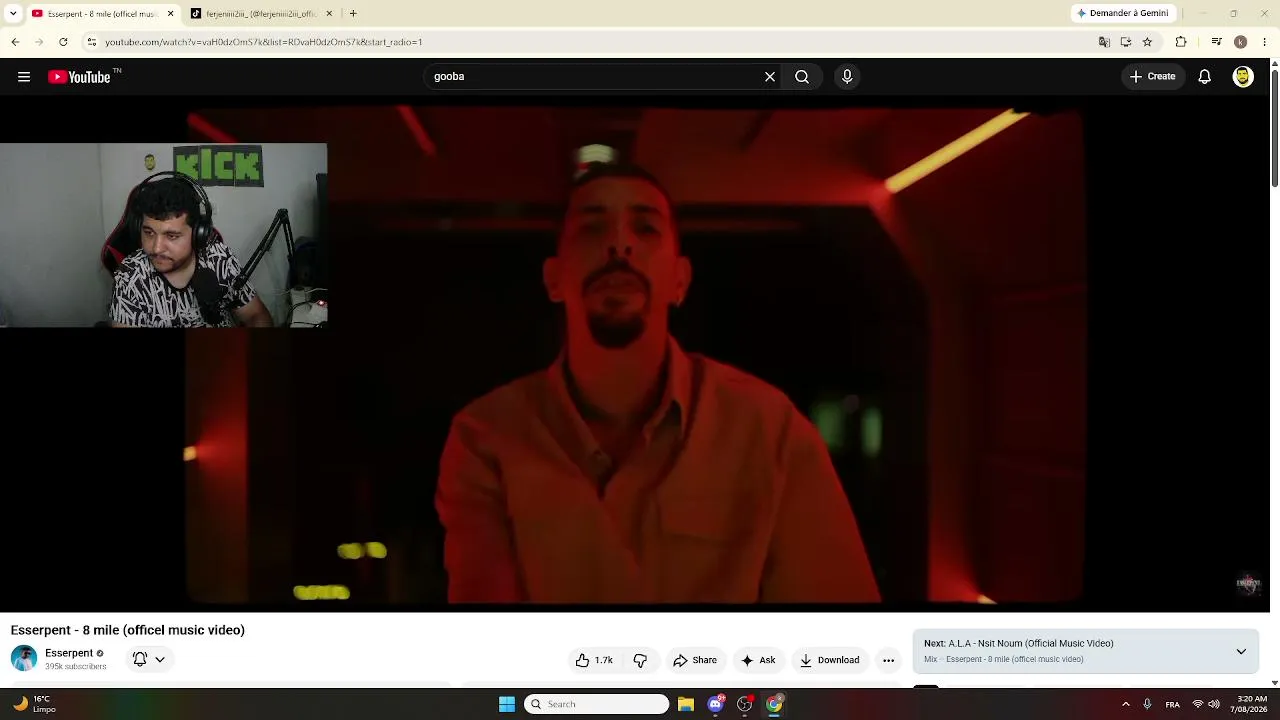Click the browser address bar URL
Screen dimensions: 1280x720
[x=263, y=42]
